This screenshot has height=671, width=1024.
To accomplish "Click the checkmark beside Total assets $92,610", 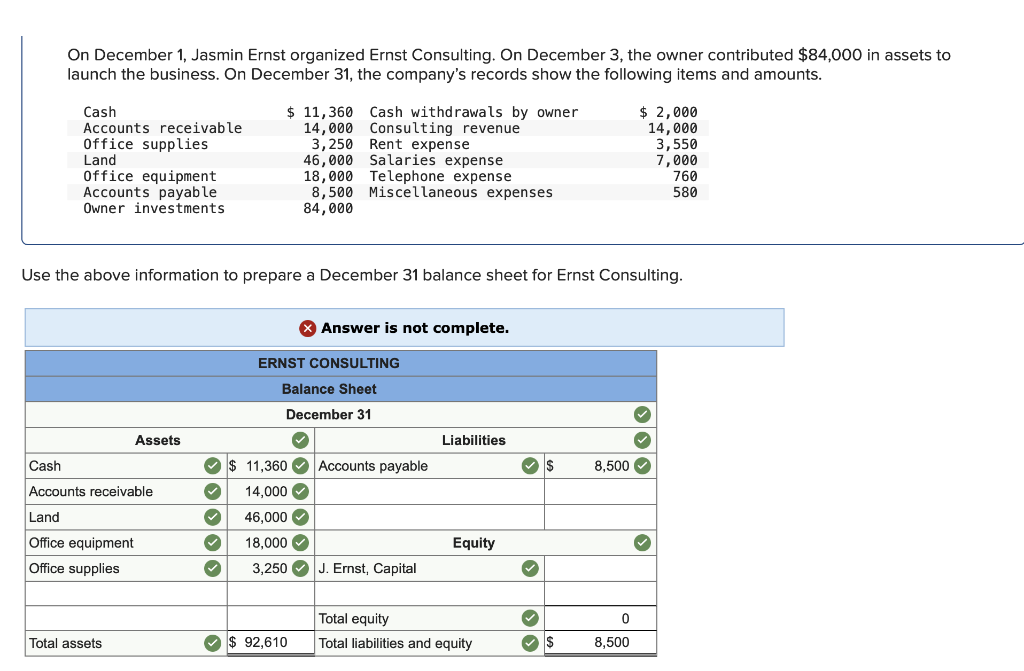I will tap(212, 643).
